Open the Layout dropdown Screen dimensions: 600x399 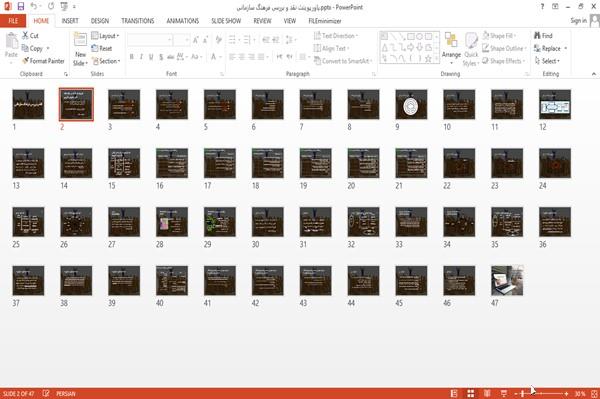pos(105,36)
